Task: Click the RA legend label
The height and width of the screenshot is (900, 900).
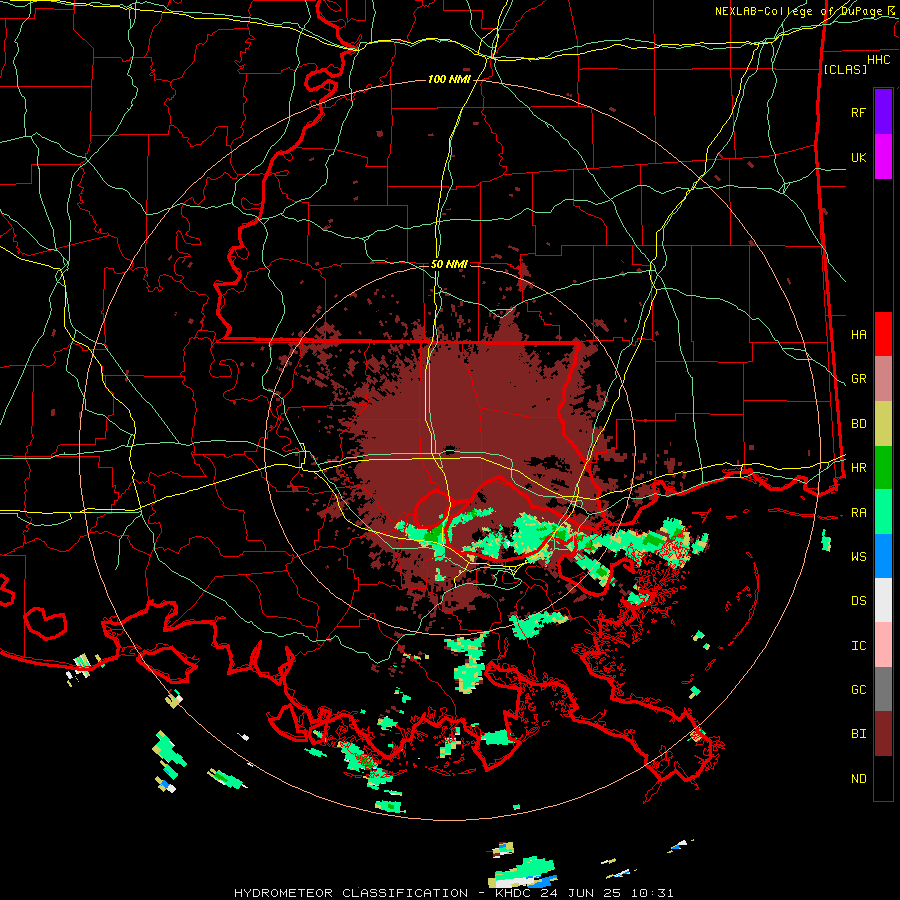Action: tap(858, 513)
